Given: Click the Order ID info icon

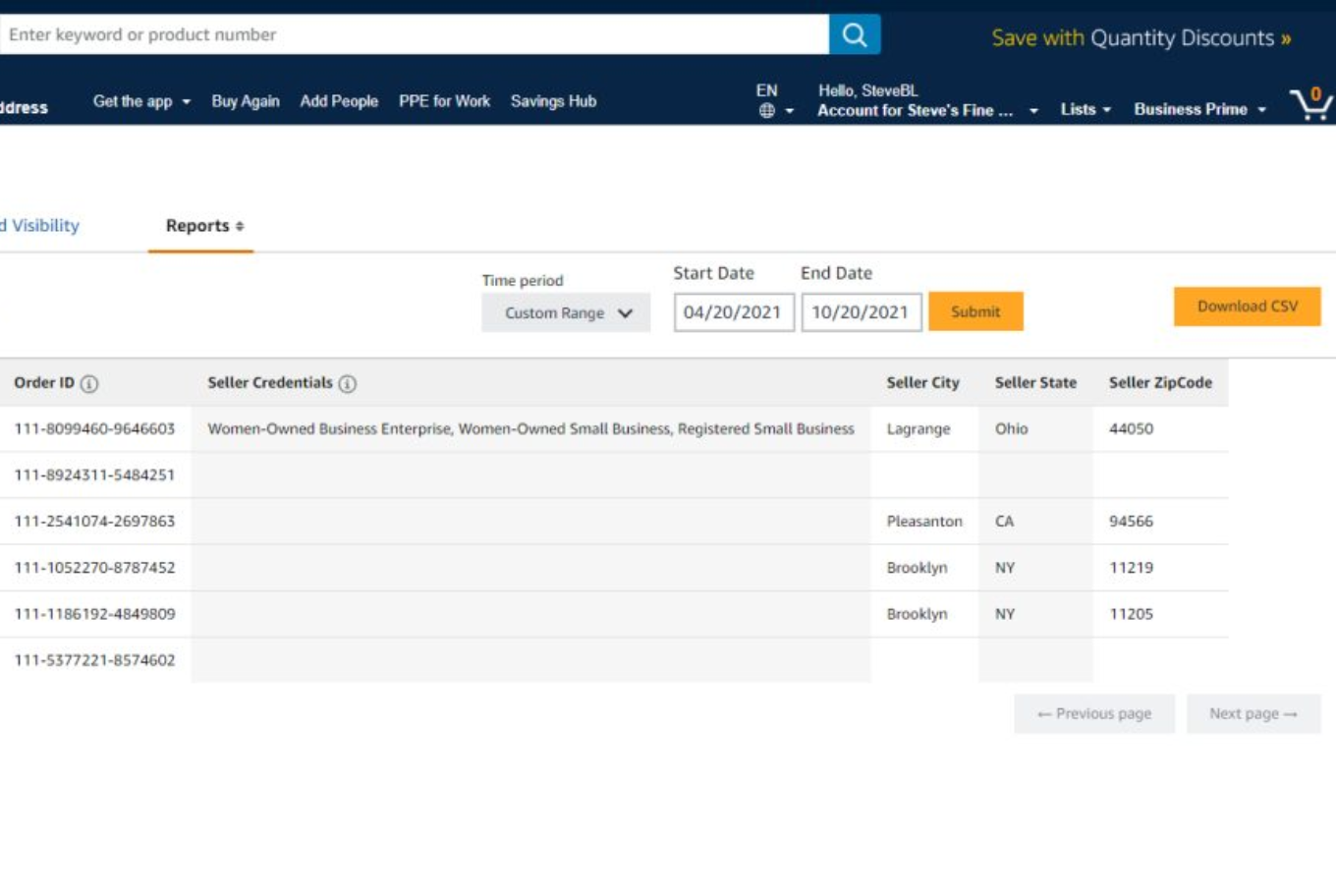Looking at the screenshot, I should (89, 384).
